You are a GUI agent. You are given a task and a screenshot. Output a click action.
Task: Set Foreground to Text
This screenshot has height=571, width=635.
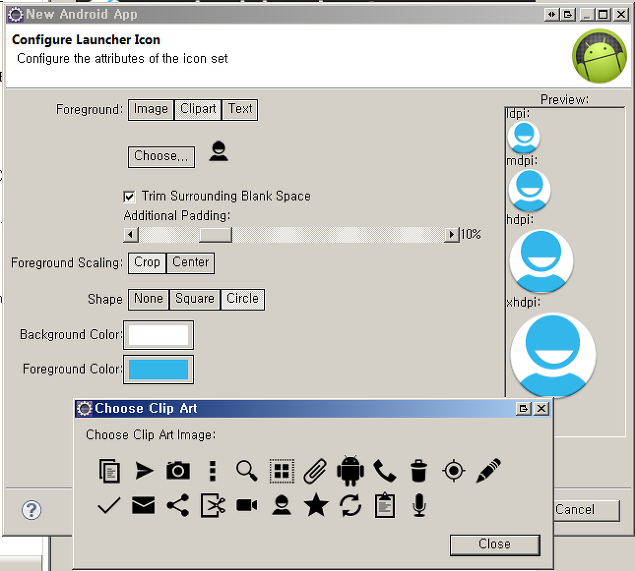[x=240, y=110]
